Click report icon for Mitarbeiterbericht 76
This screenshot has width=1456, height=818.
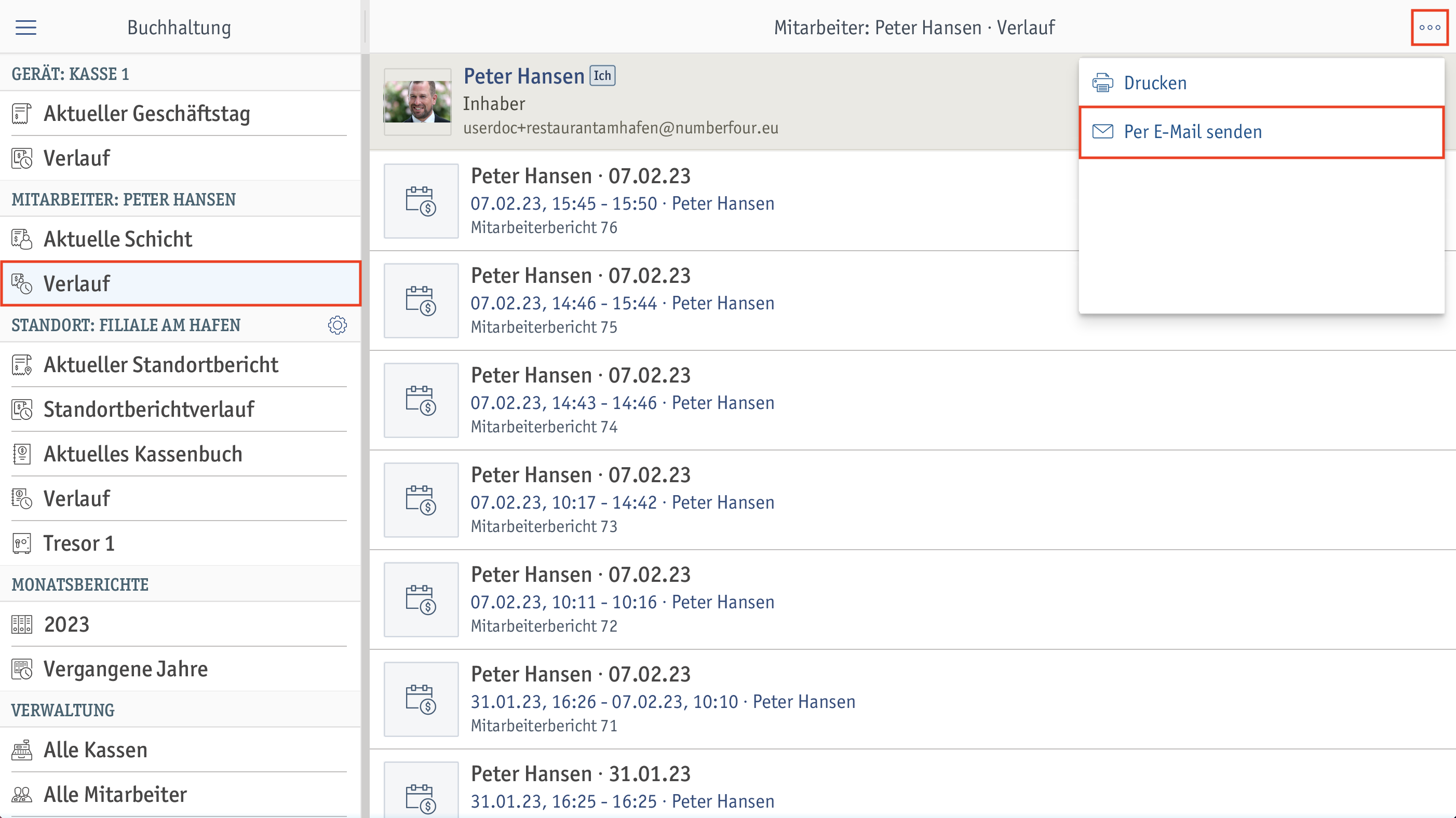421,201
